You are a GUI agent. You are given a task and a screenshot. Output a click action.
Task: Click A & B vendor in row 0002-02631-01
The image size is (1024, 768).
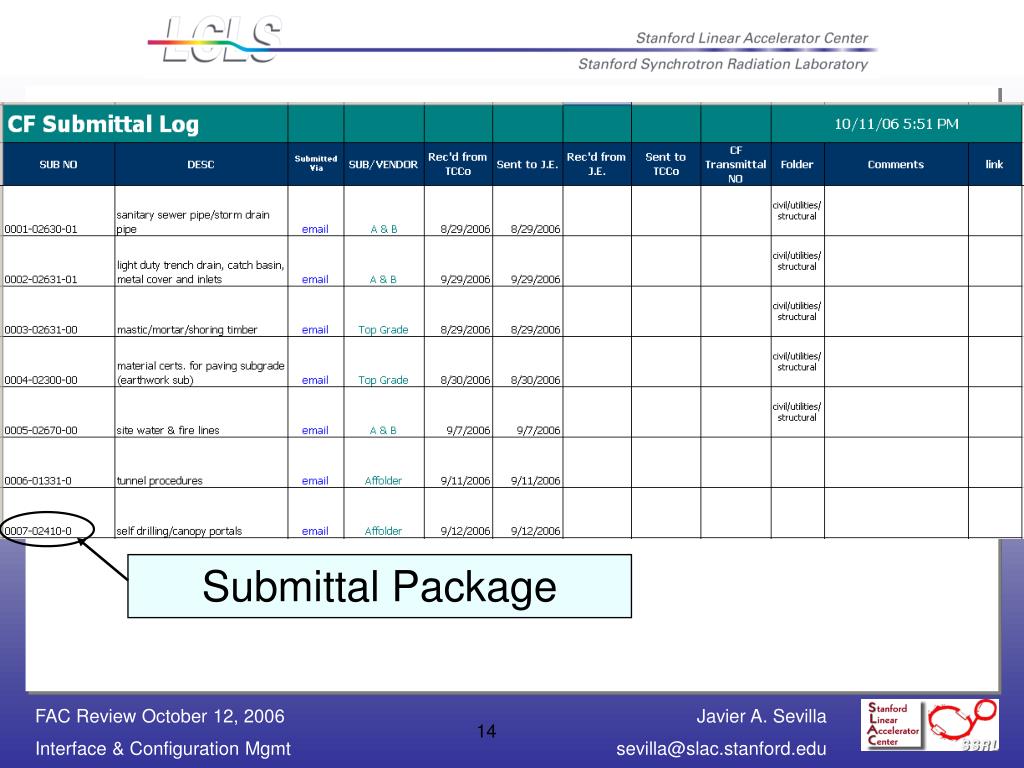click(383, 280)
